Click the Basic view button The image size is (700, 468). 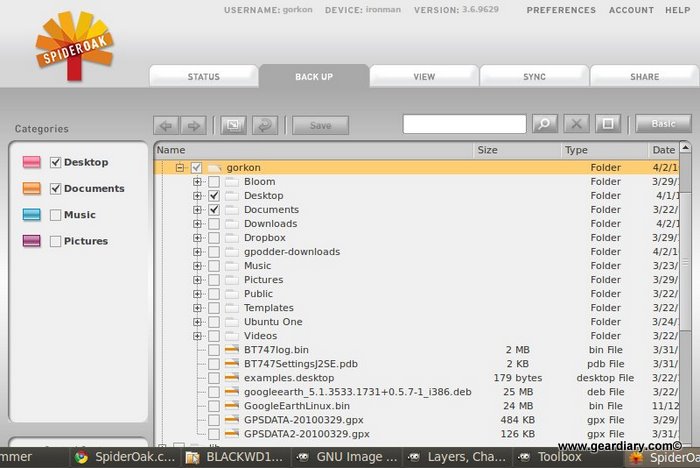[x=663, y=124]
